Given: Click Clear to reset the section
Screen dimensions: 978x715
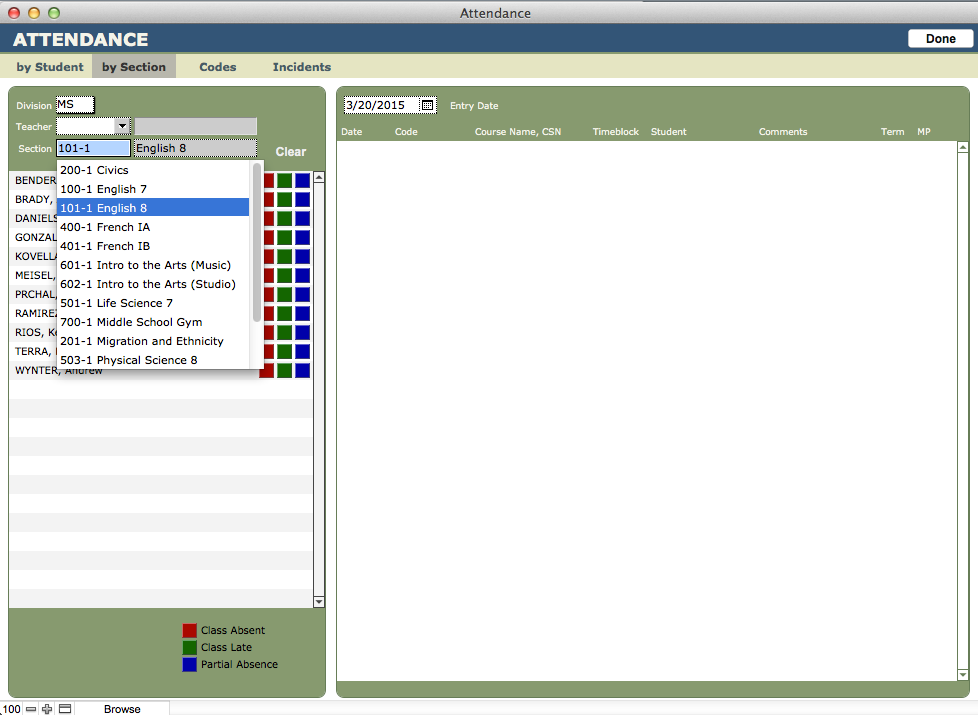Looking at the screenshot, I should (291, 152).
